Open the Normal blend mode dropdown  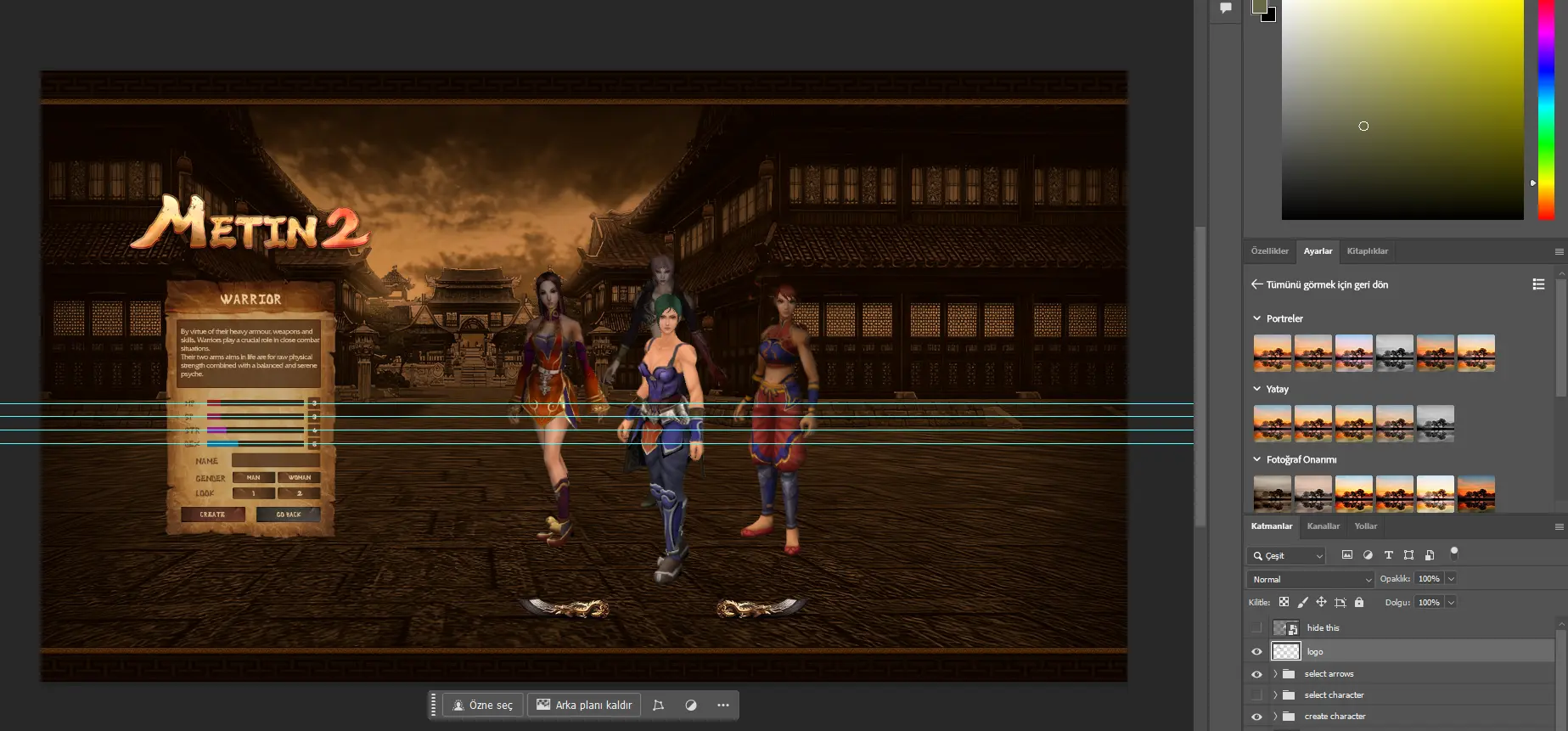(1310, 579)
